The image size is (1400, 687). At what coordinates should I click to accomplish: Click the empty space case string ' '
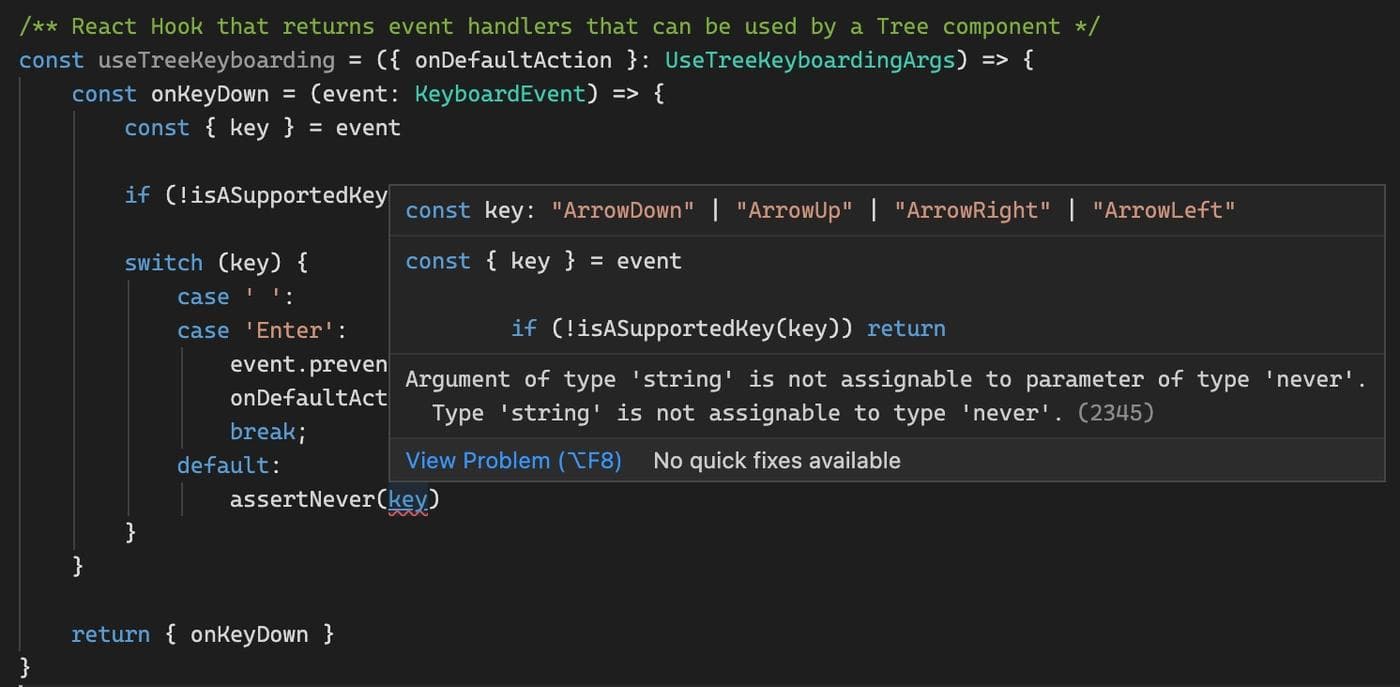[264, 296]
